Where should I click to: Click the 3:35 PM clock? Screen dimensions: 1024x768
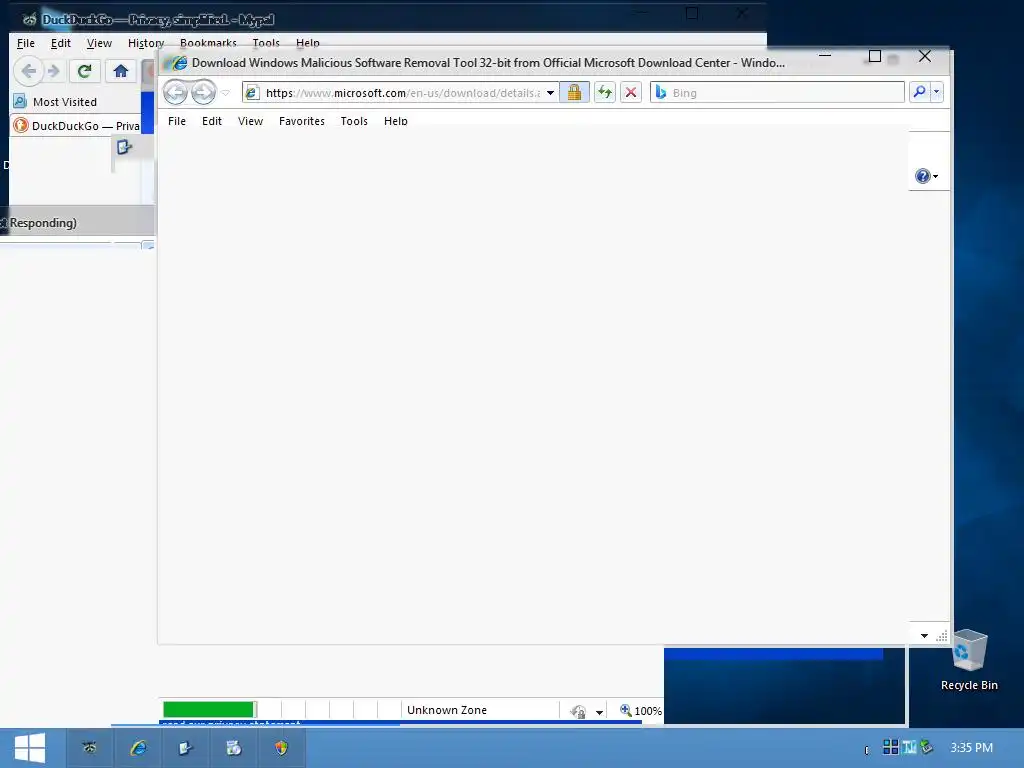pos(971,747)
